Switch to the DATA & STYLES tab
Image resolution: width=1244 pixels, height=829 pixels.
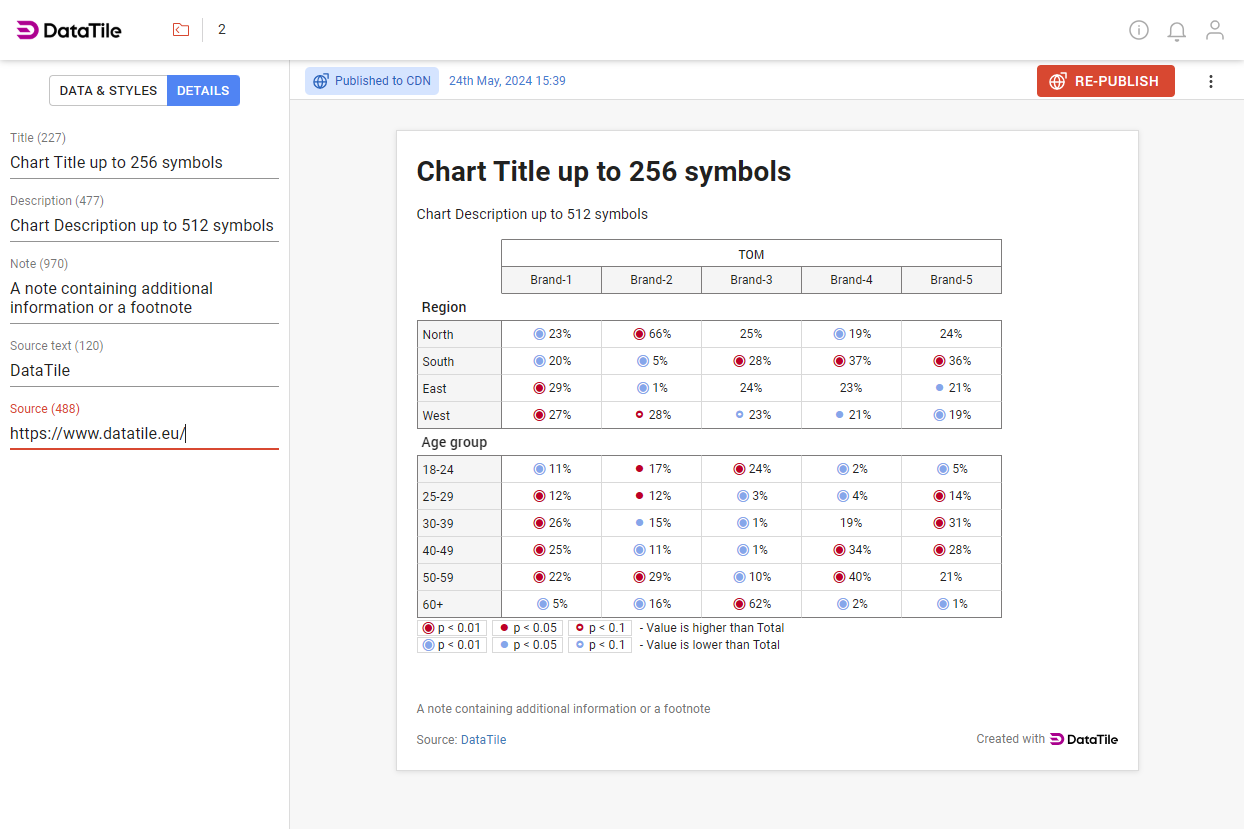[108, 90]
